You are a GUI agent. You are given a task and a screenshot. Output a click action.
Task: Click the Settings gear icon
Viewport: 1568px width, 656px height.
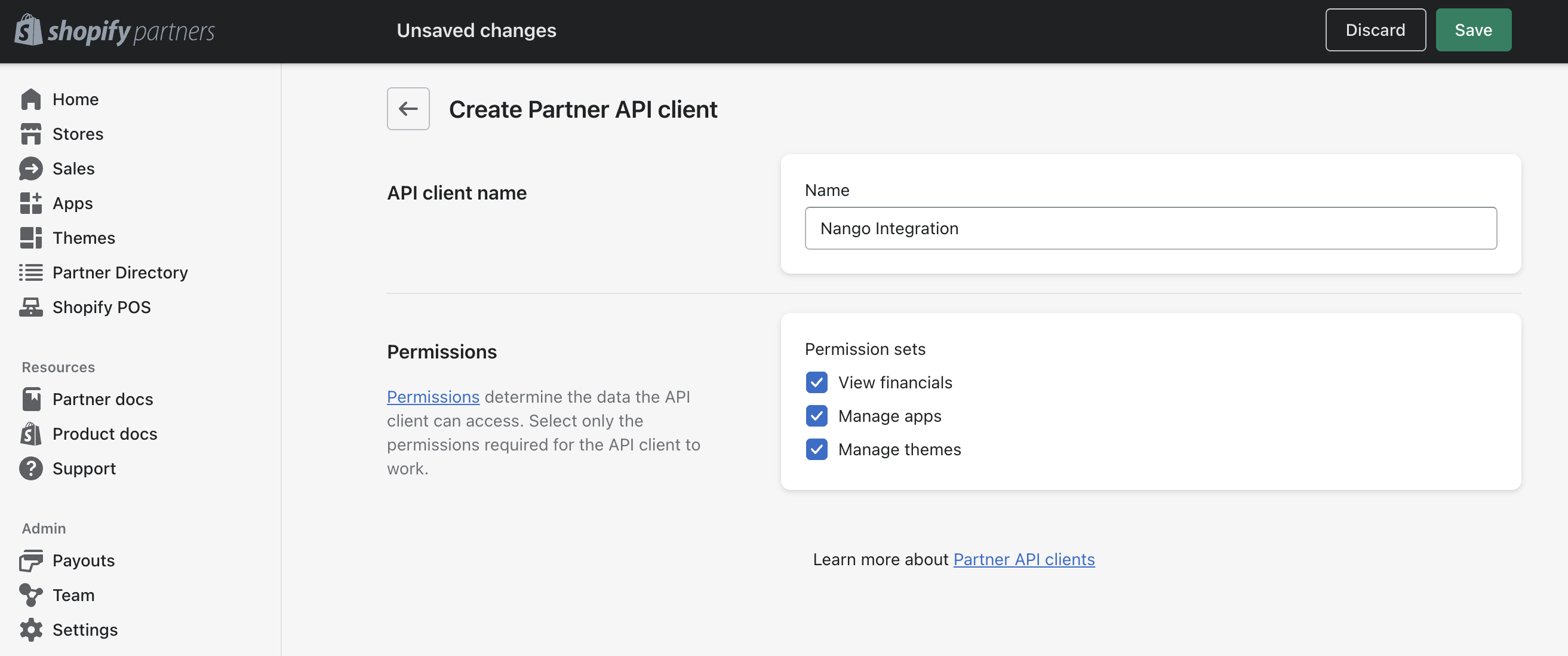(30, 630)
